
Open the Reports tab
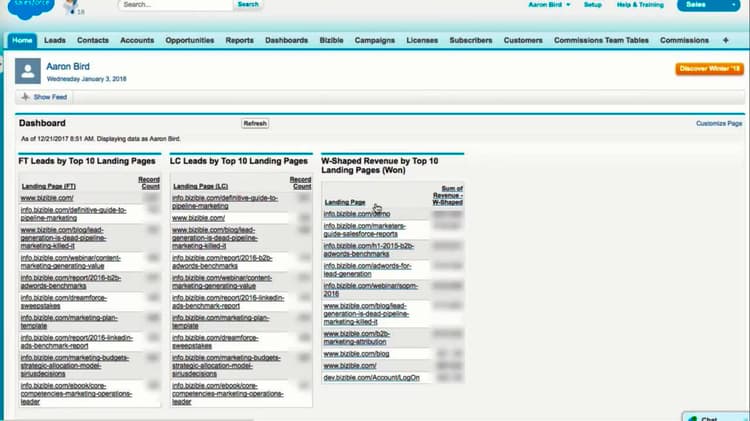coord(240,41)
